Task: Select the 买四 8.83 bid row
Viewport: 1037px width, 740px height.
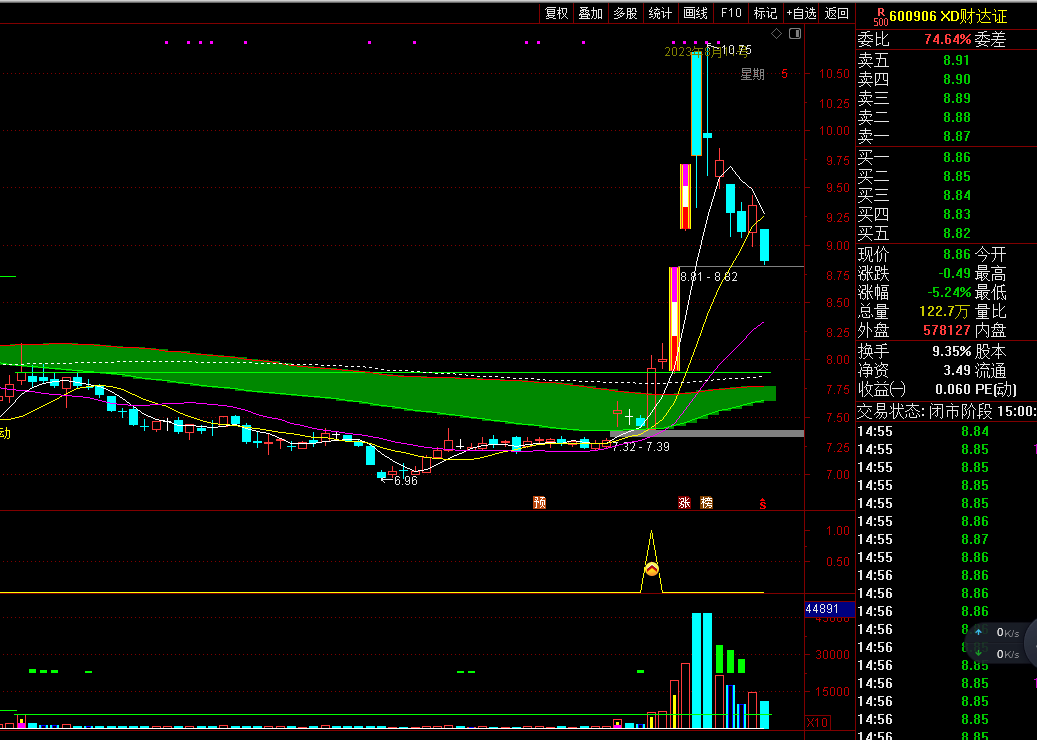Action: tap(946, 215)
